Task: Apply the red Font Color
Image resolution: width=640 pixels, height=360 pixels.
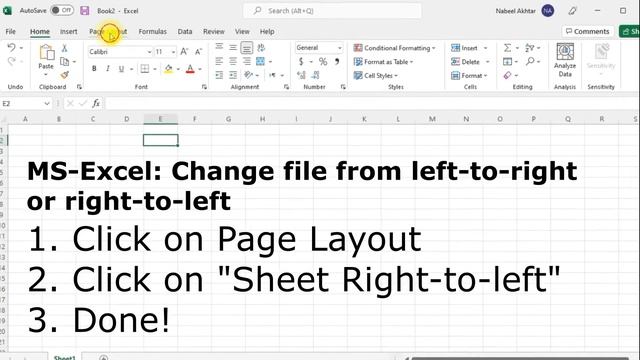Action: point(190,69)
